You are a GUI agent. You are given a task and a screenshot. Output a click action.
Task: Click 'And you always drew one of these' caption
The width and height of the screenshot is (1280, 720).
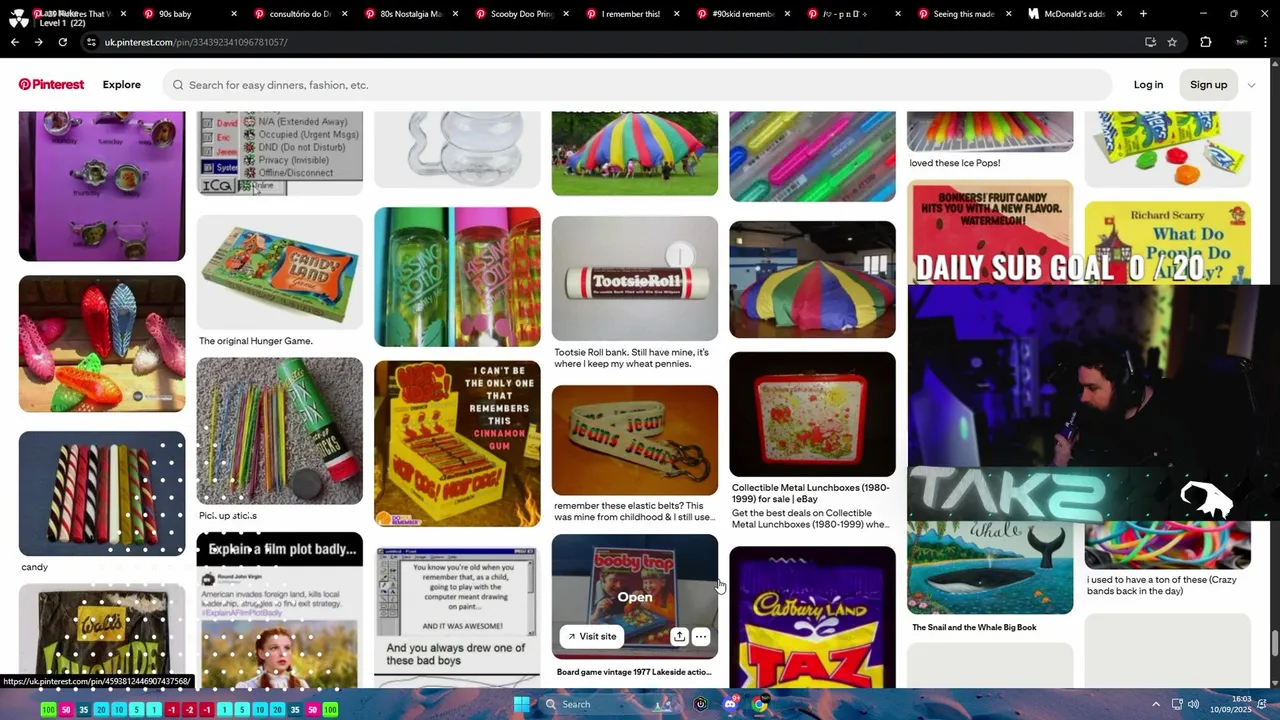[456, 654]
